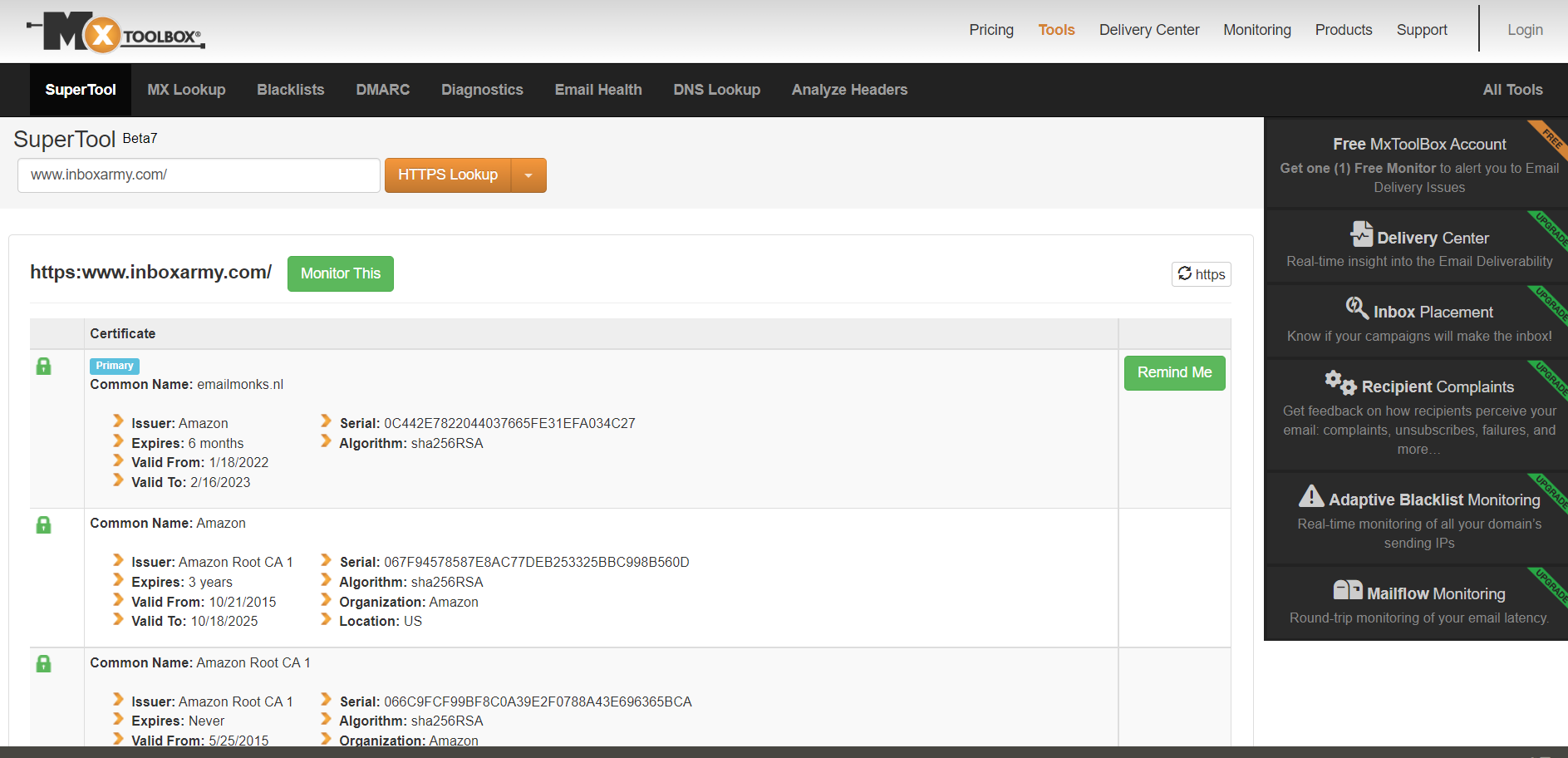1568x758 pixels.
Task: Click the lock icon next to the Amazon certificate
Action: [x=43, y=524]
